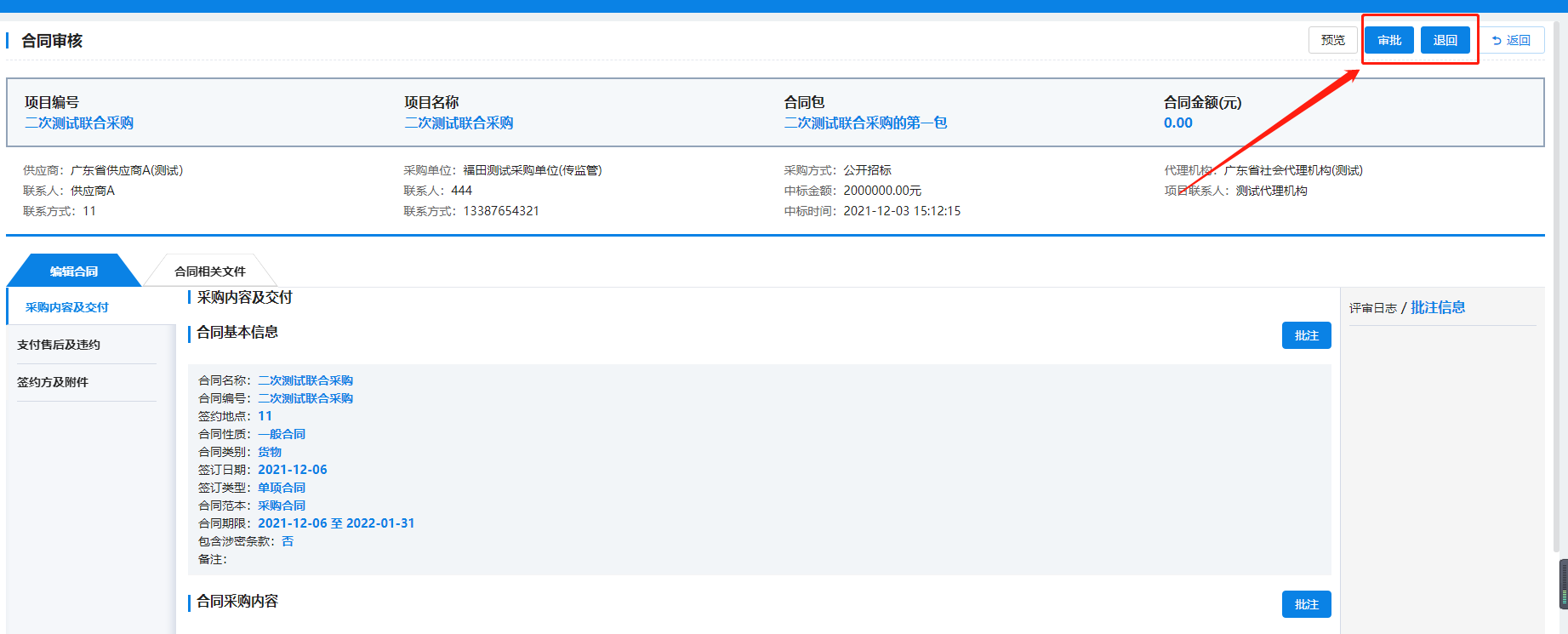
Task: Click the 合同编号 value in basic info
Action: coord(305,398)
